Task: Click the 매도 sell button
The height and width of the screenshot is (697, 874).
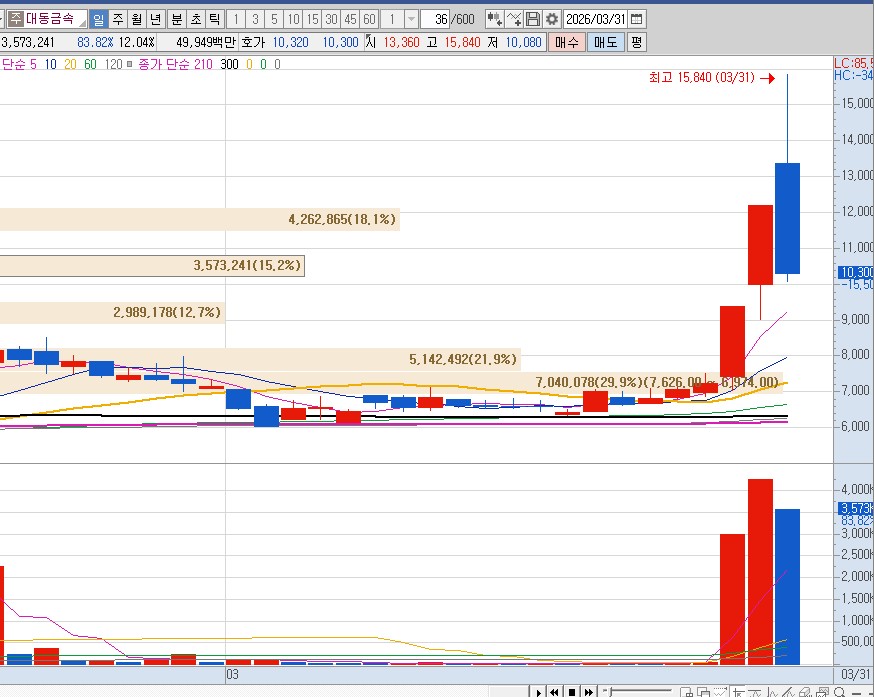Action: [605, 42]
